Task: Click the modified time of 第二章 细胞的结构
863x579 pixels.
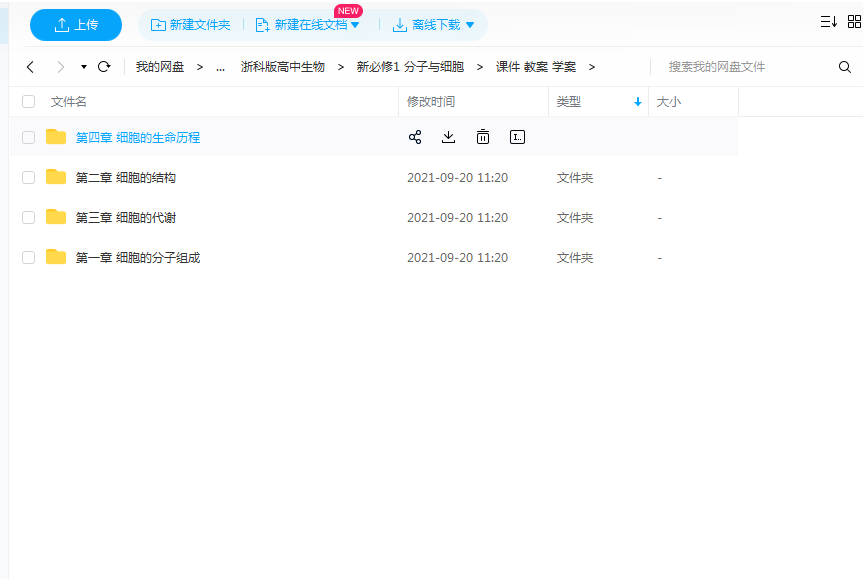Action: coord(457,178)
